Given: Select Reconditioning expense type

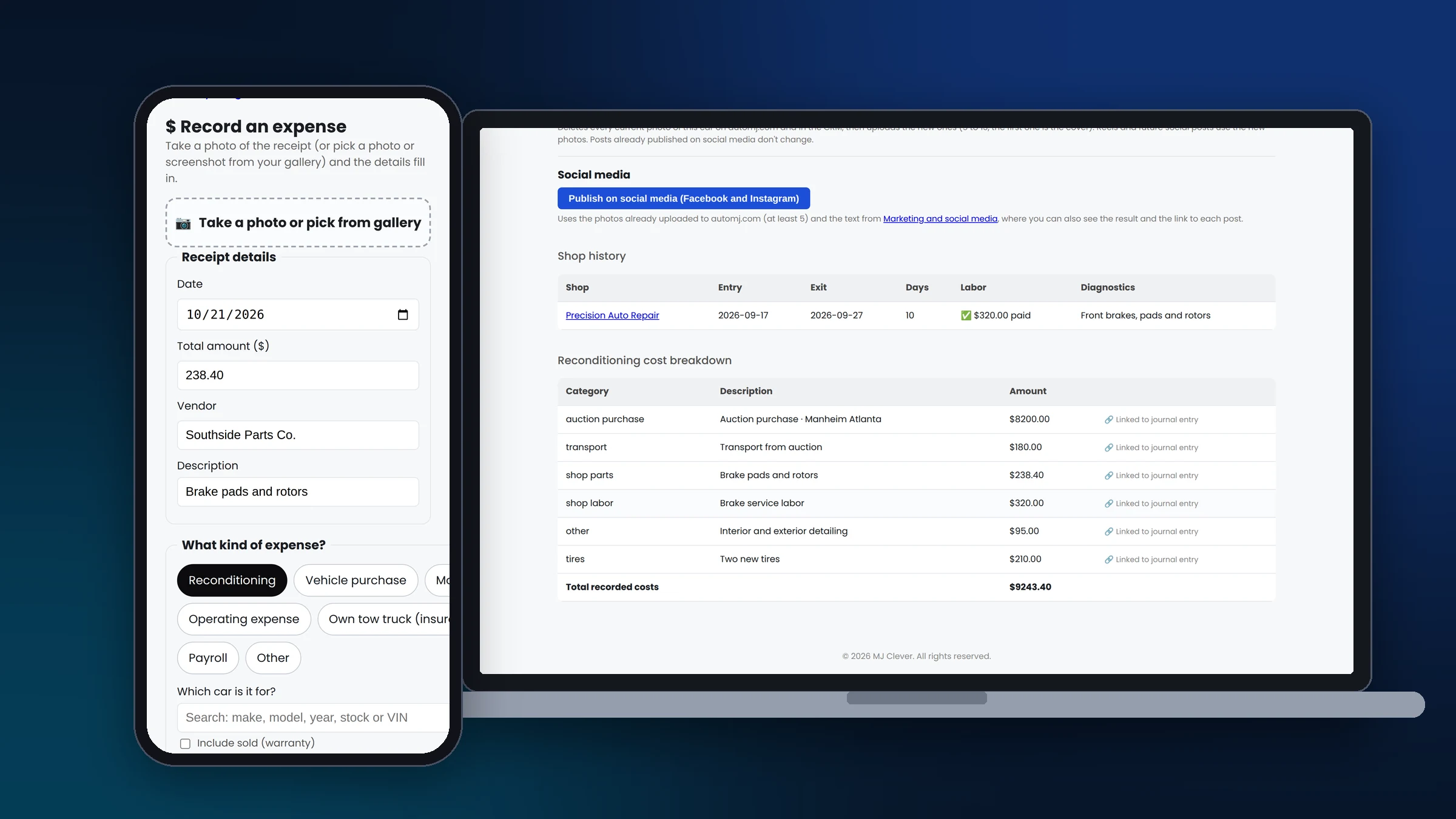Looking at the screenshot, I should (232, 580).
